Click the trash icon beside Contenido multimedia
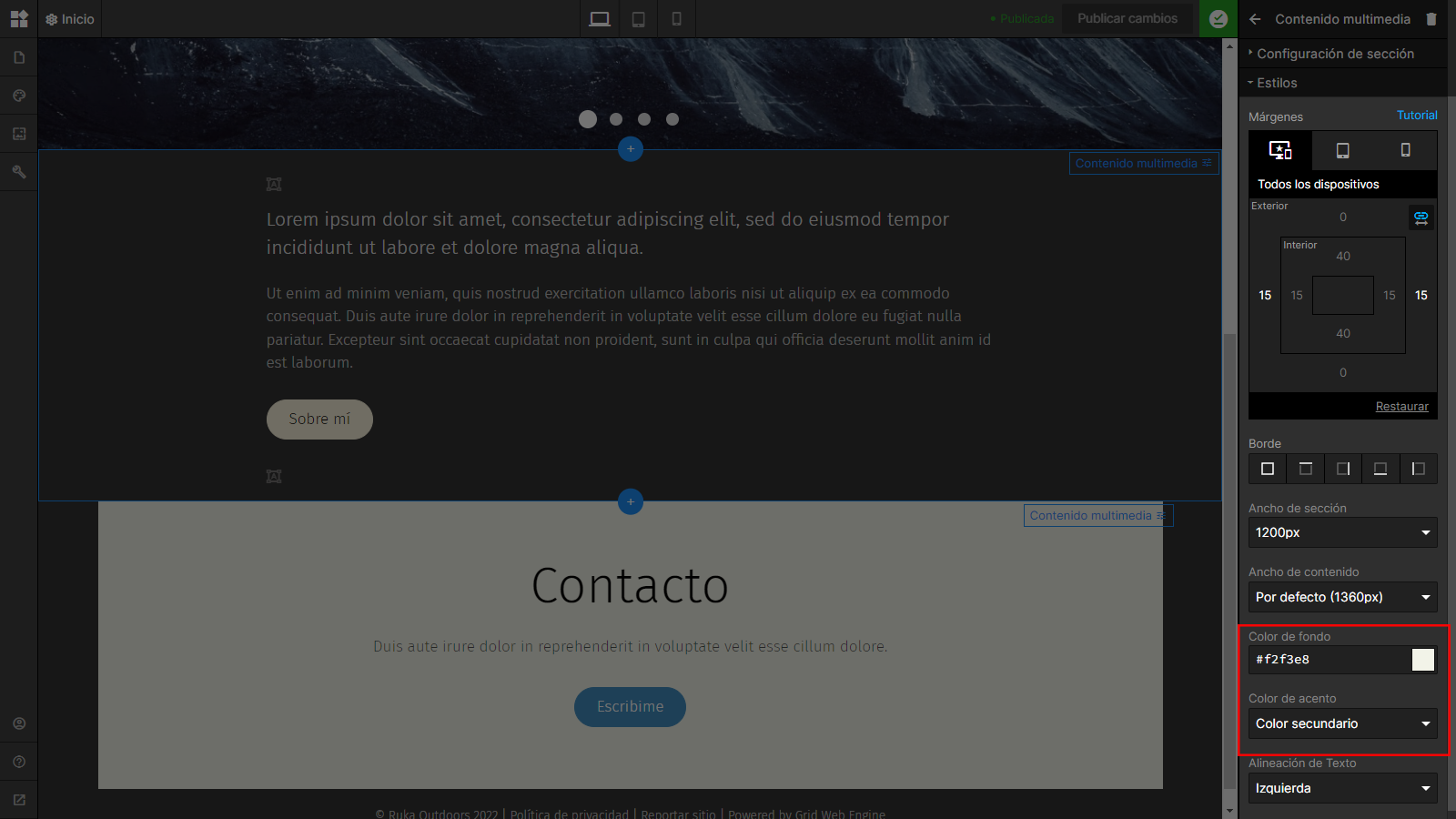Screen dimensions: 1456x819 1431,19
